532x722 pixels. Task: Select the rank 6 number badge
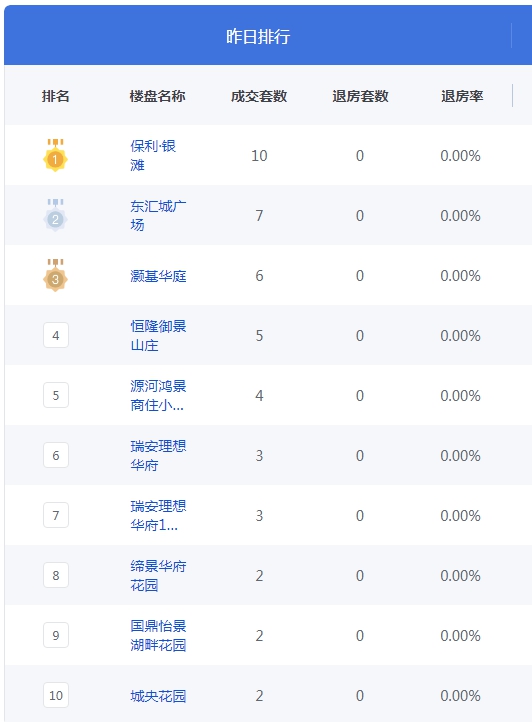(56, 455)
